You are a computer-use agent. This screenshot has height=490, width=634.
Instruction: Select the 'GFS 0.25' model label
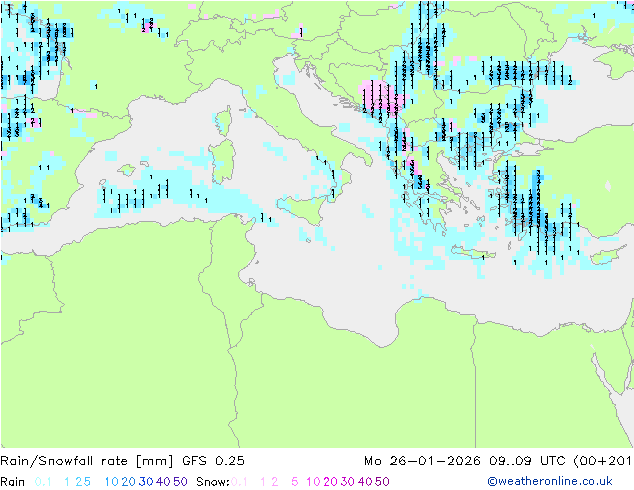pos(213,461)
